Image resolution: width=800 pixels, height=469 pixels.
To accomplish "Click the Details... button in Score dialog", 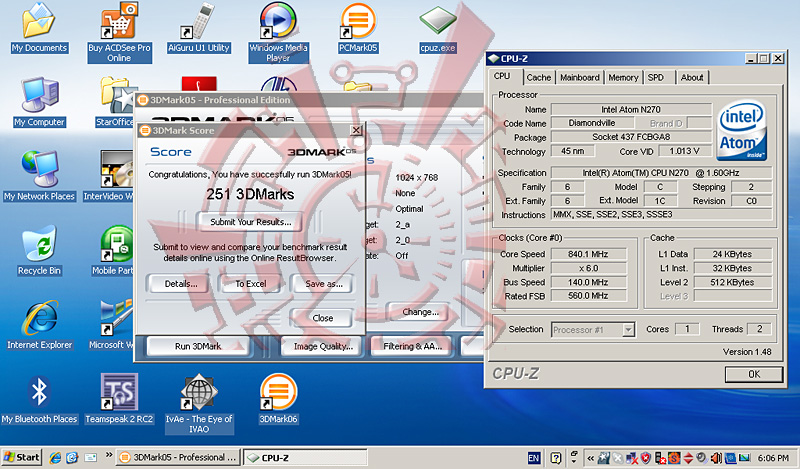I will pyautogui.click(x=181, y=284).
